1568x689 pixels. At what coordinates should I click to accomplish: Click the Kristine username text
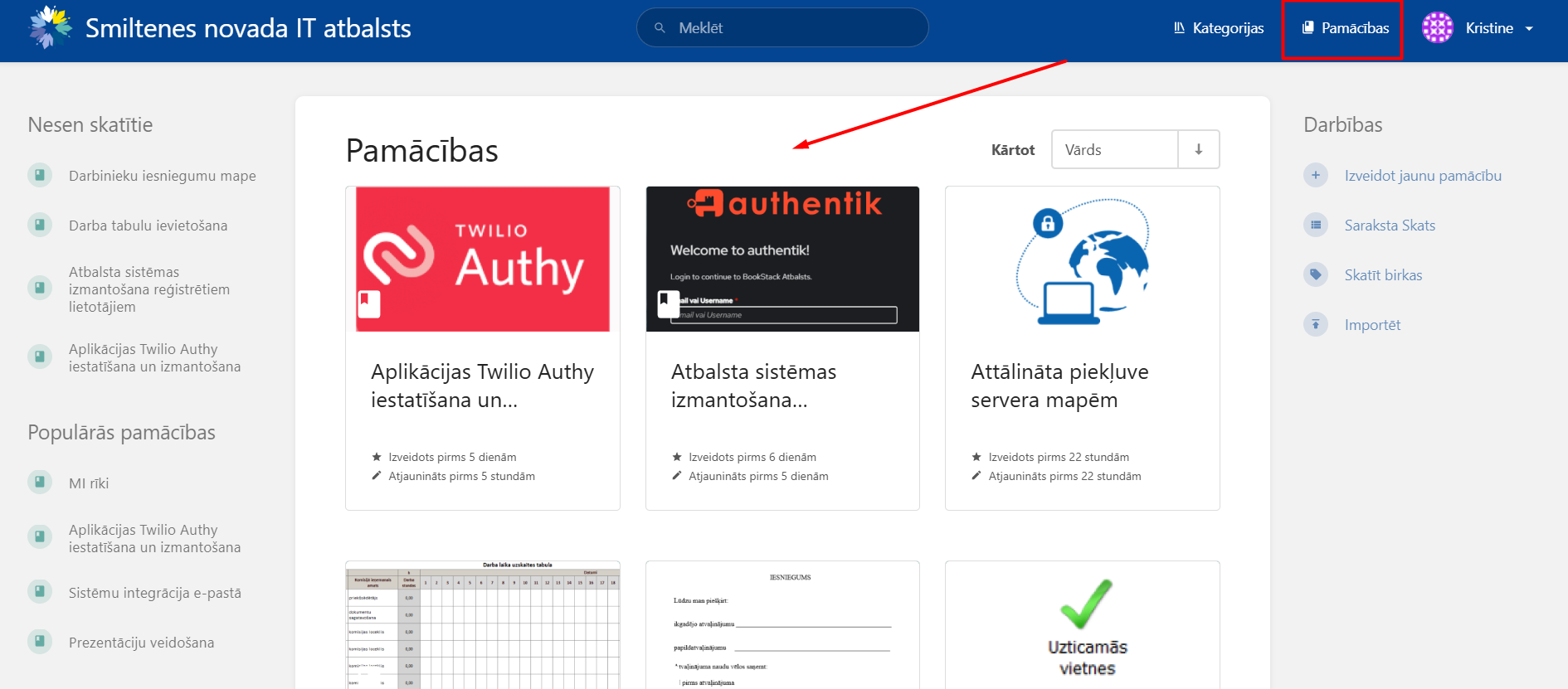tap(1489, 28)
